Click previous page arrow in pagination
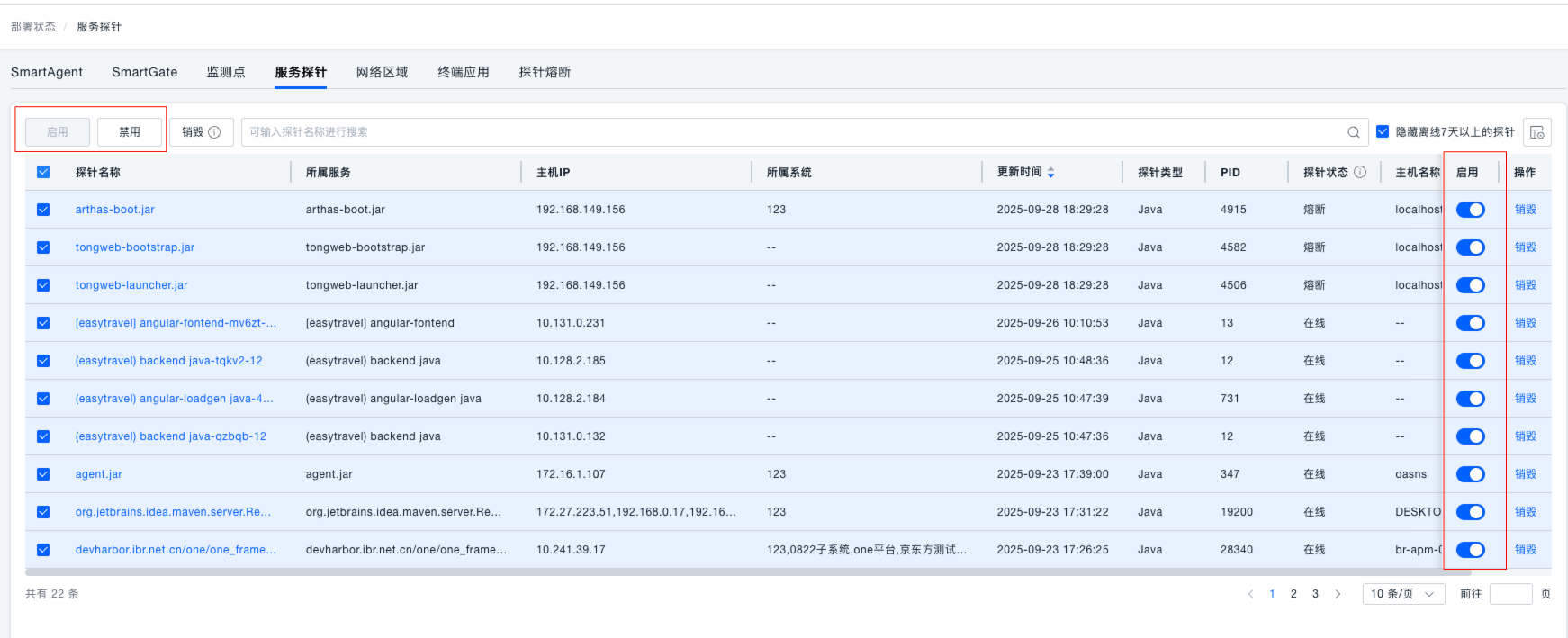This screenshot has height=638, width=1568. [1250, 594]
